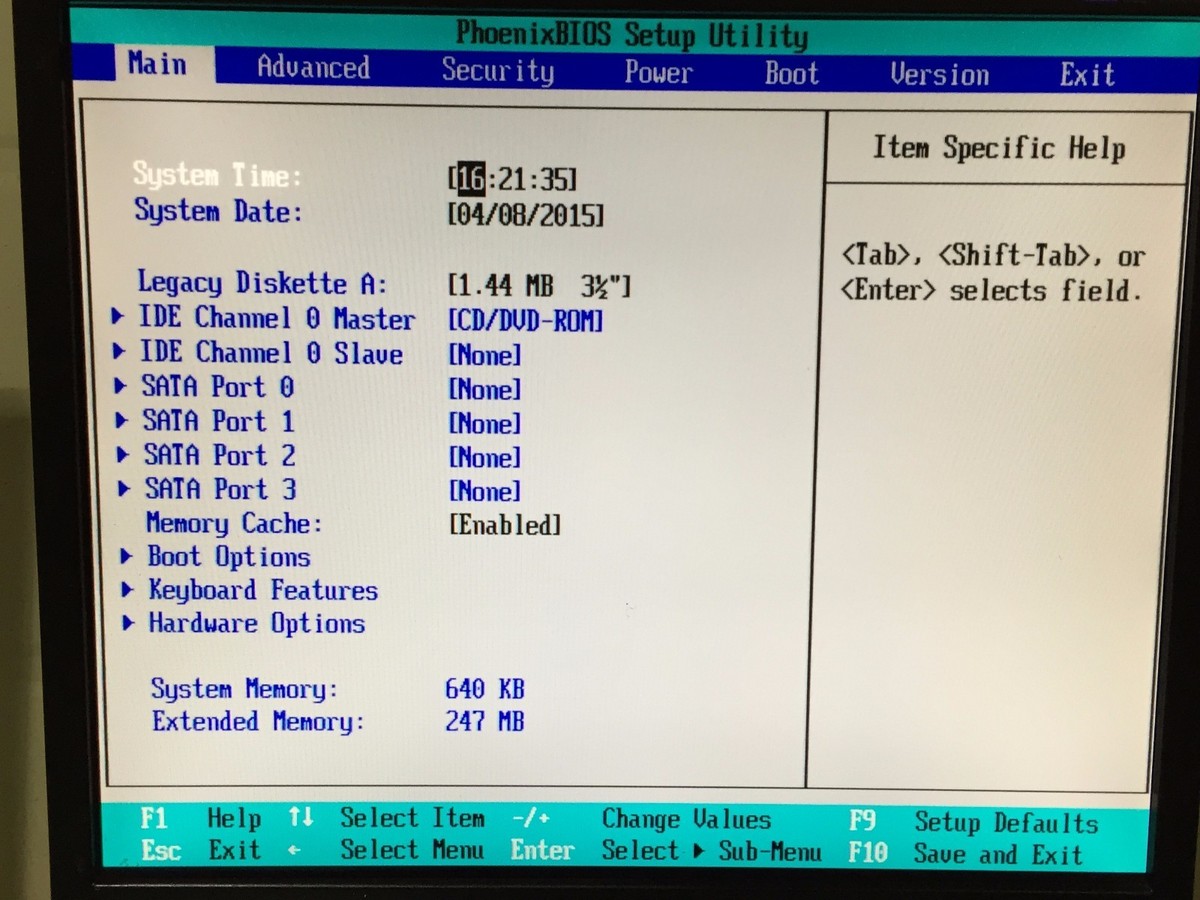
Task: Select the highlighted hour field 16
Action: (469, 179)
